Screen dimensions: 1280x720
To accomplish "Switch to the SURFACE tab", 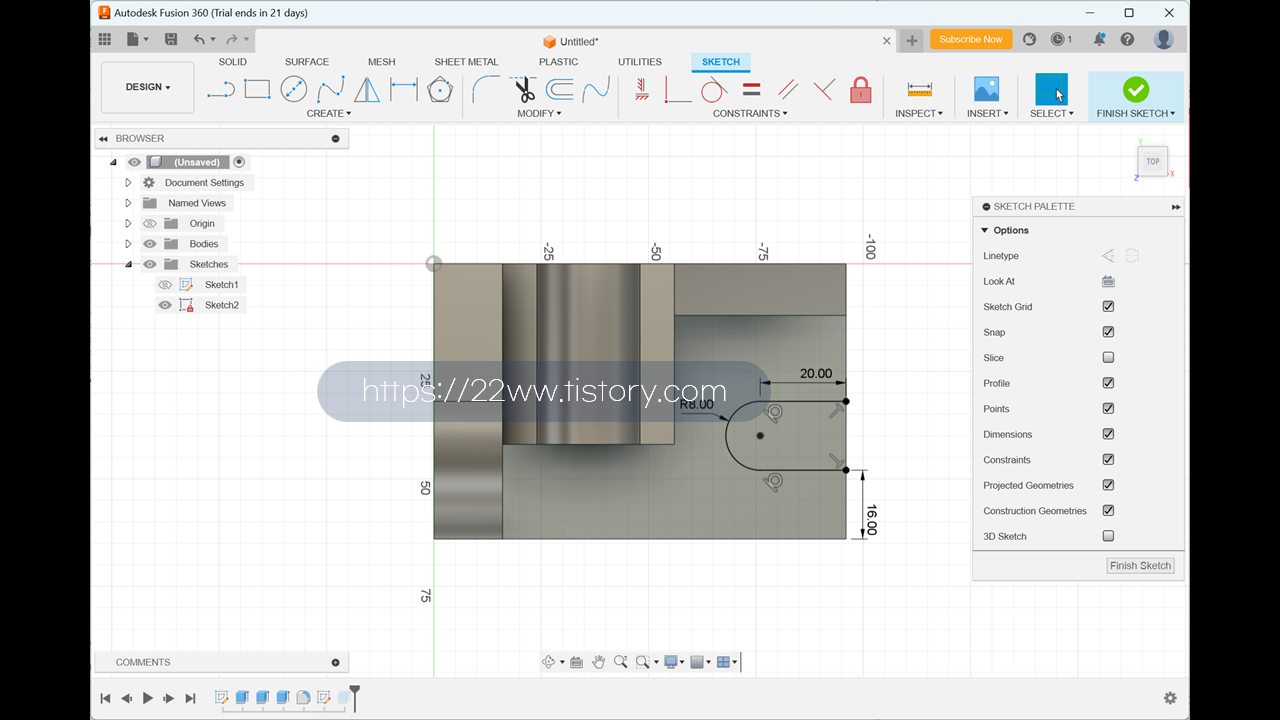I will tap(307, 62).
